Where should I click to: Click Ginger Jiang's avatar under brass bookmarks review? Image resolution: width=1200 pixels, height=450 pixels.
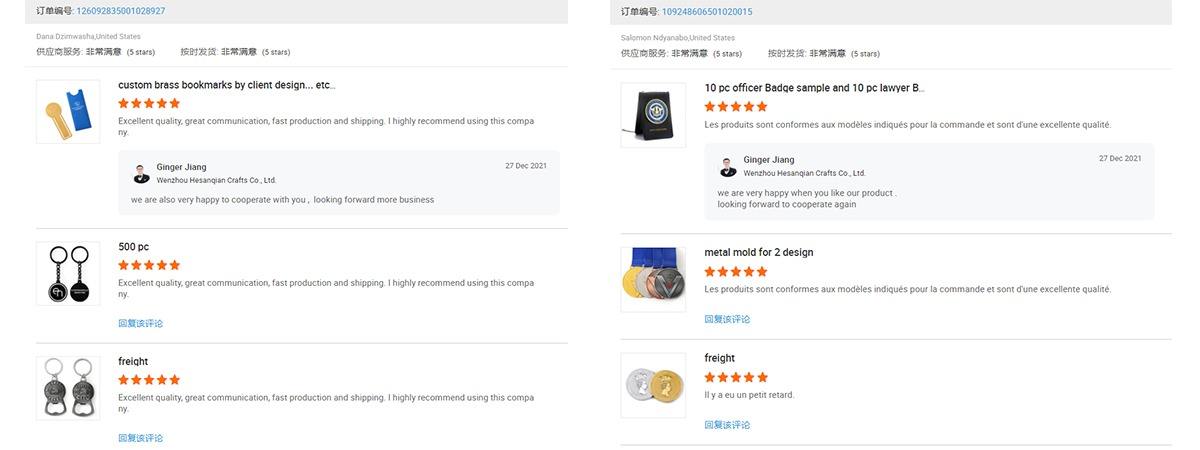[x=141, y=173]
